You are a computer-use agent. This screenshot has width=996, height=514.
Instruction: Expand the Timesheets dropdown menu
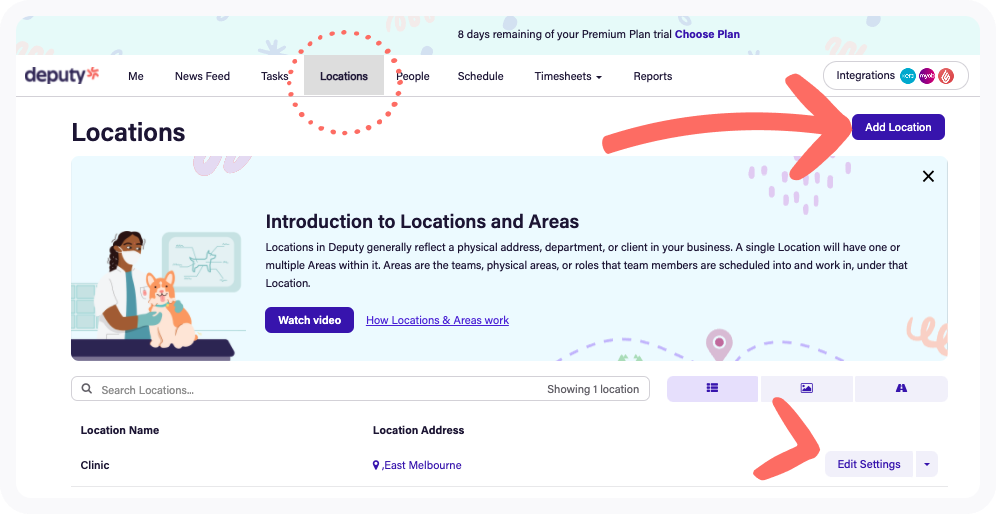[x=567, y=76]
